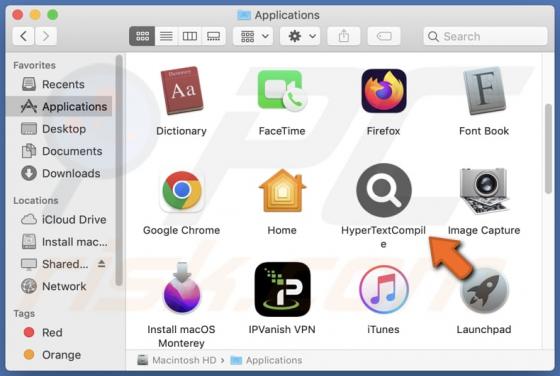The width and height of the screenshot is (560, 376).
Task: Filter by the Red tag
Action: coord(60,332)
